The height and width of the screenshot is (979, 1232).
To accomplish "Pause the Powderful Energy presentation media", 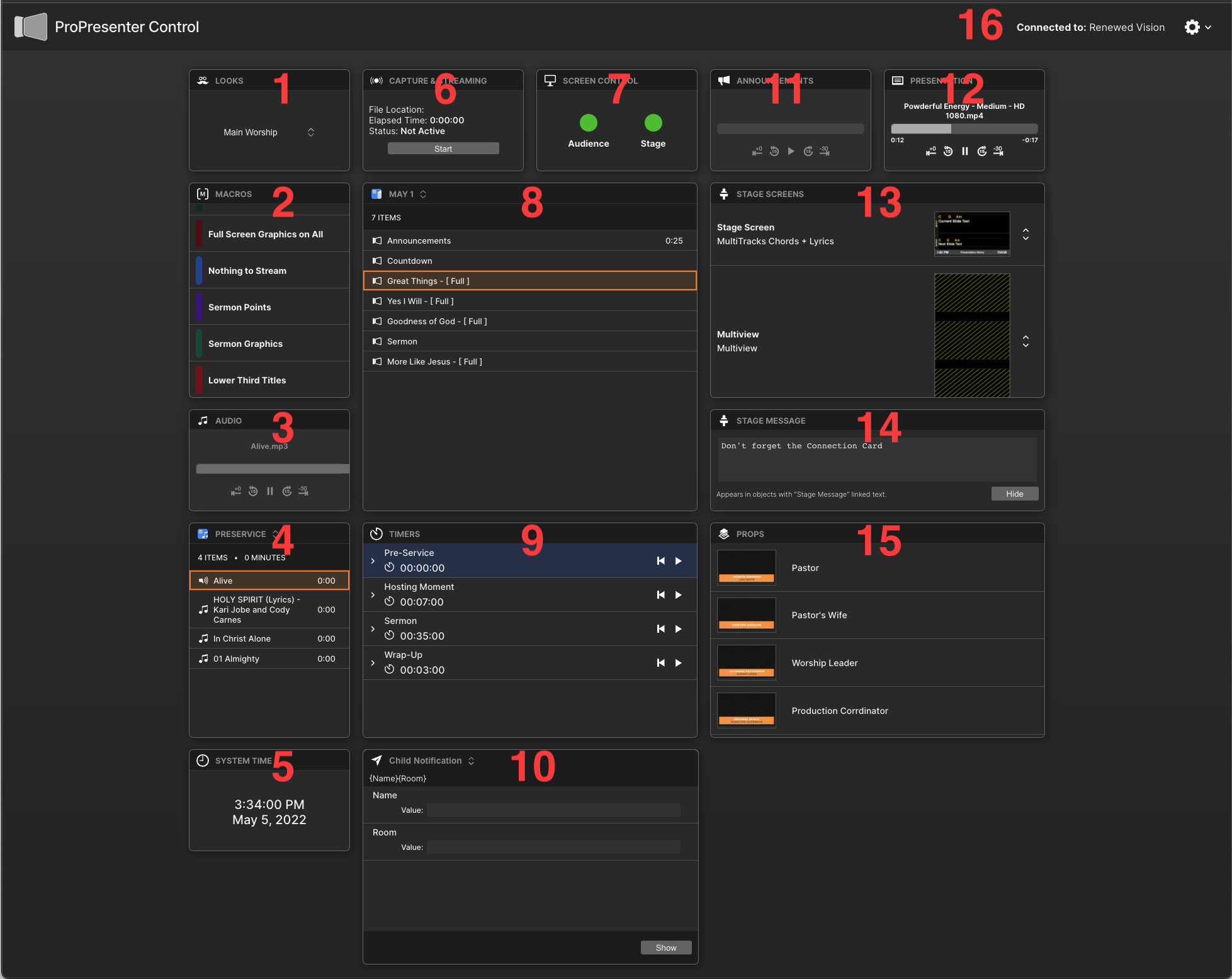I will pyautogui.click(x=964, y=152).
